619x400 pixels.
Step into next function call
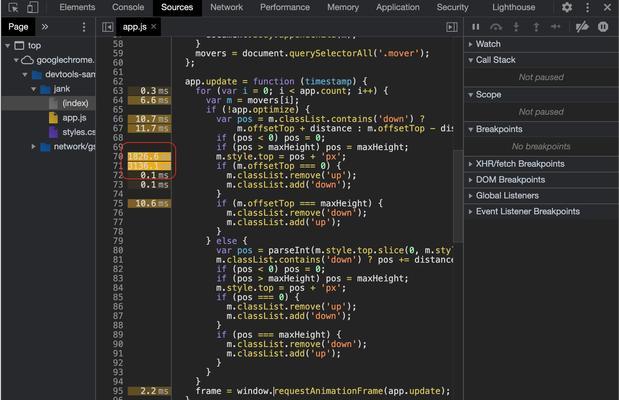click(516, 27)
